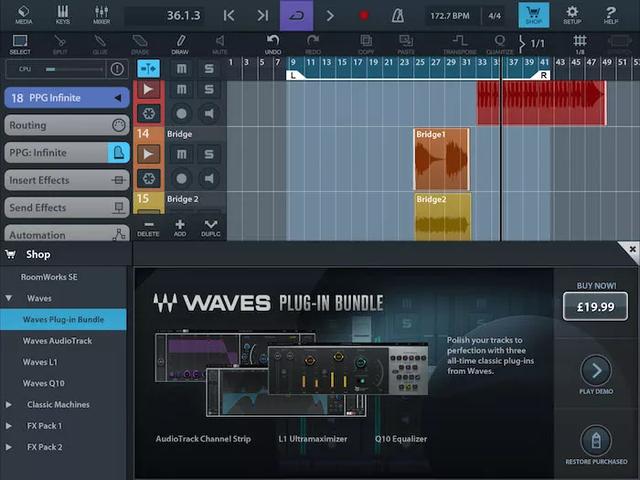Click the Bridge track play icon
Viewport: 640px width, 480px height.
[x=149, y=154]
